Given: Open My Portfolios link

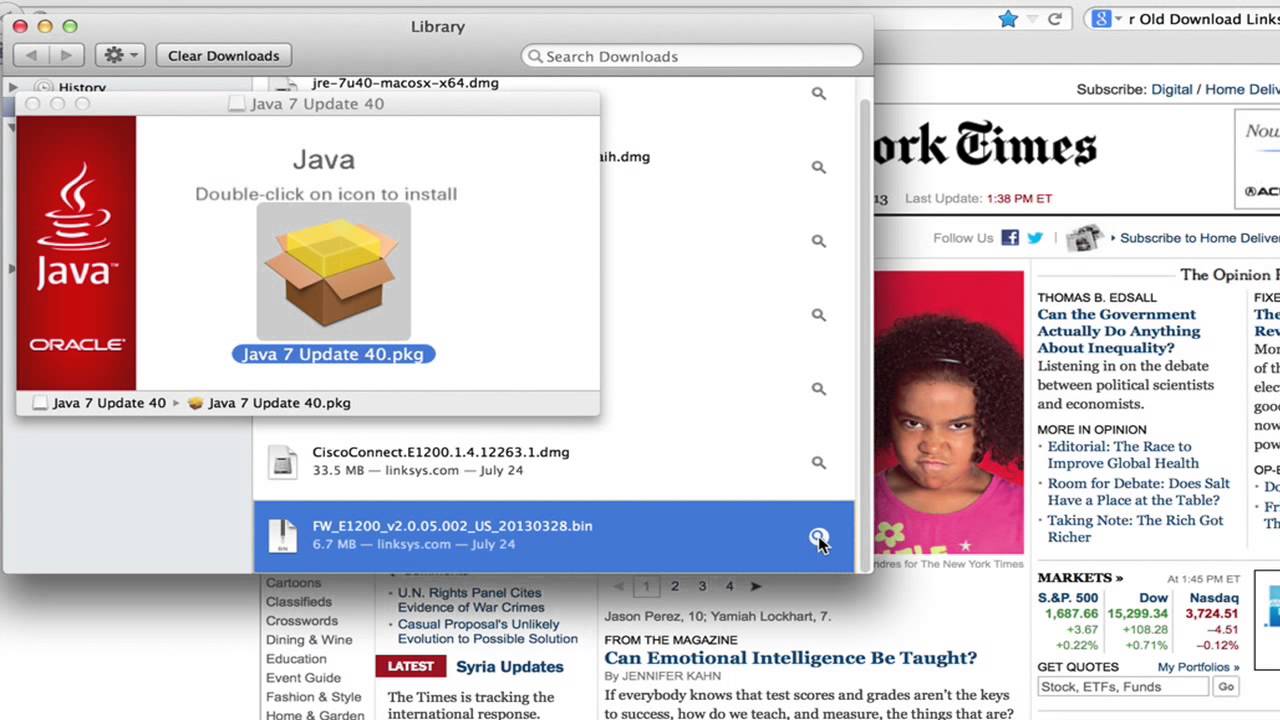Looking at the screenshot, I should click(x=1198, y=667).
